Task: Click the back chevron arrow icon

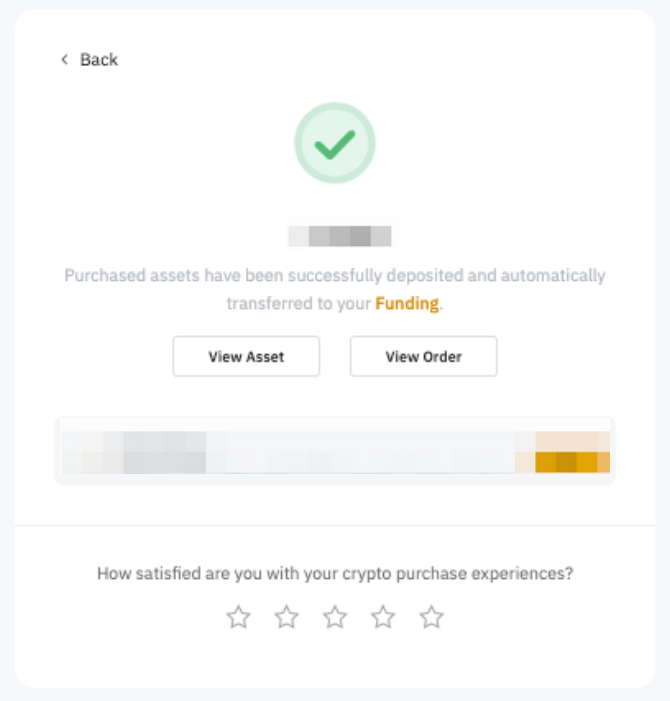Action: (x=65, y=60)
